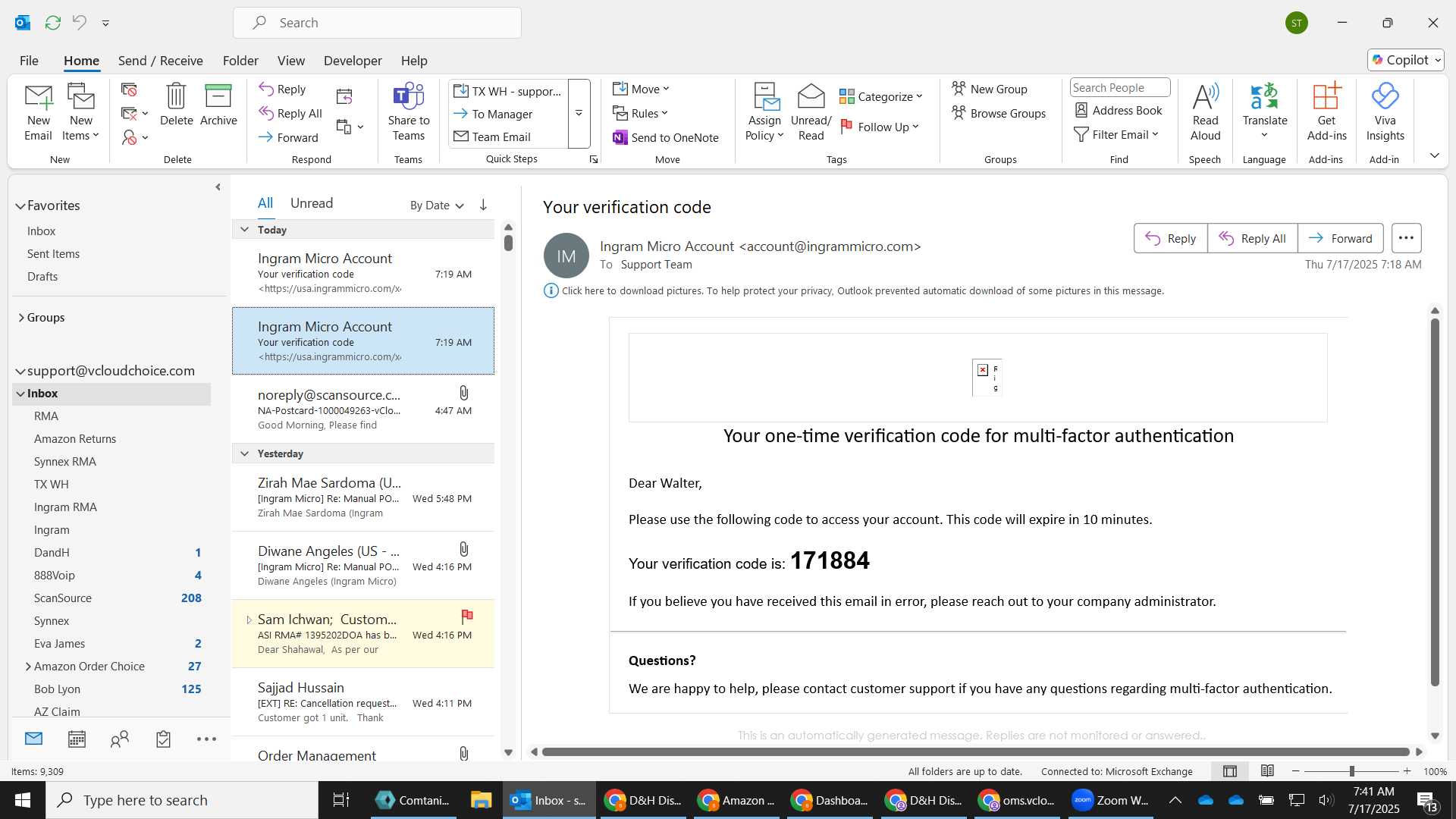This screenshot has height=819, width=1456.
Task: Click the zoom in plus button
Action: (1407, 771)
